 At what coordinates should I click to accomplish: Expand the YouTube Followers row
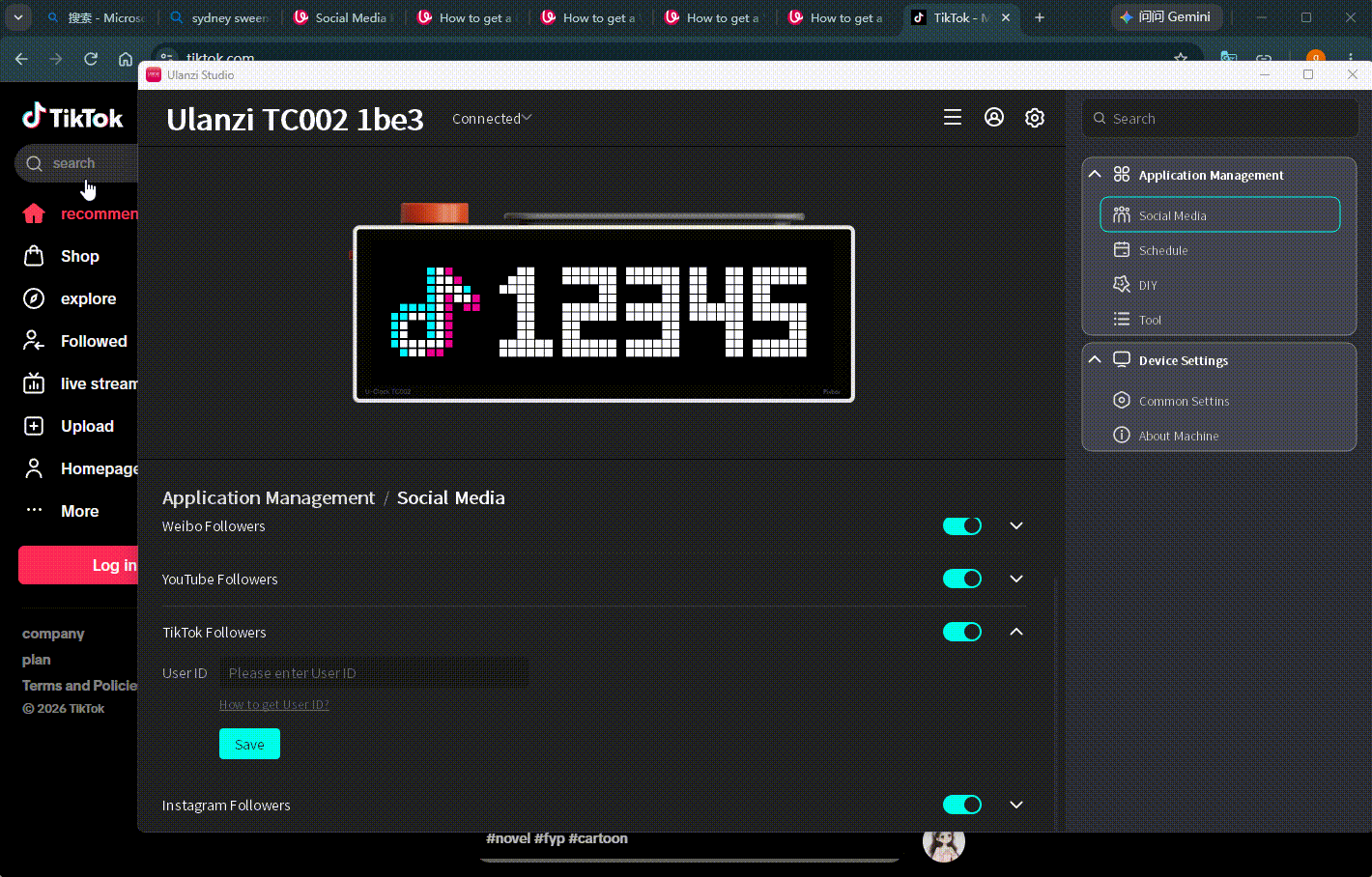(x=1016, y=579)
